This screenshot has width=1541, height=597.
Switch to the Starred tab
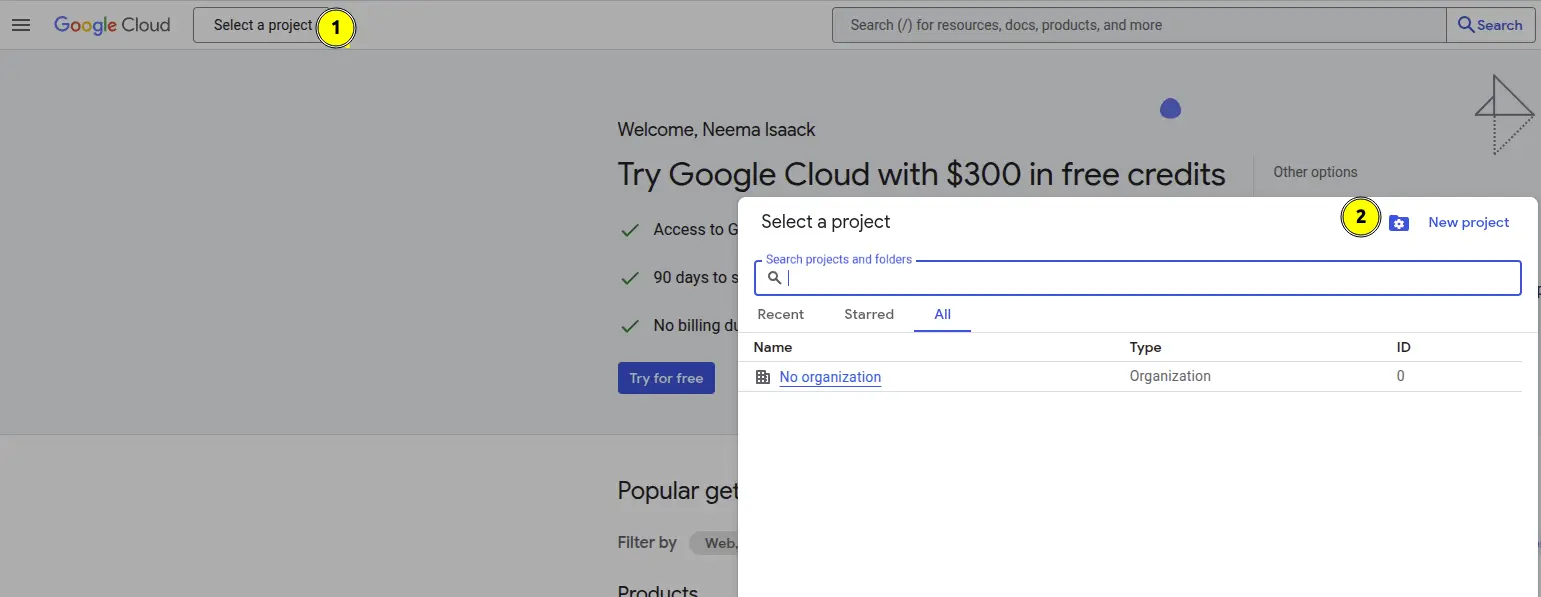(x=868, y=314)
